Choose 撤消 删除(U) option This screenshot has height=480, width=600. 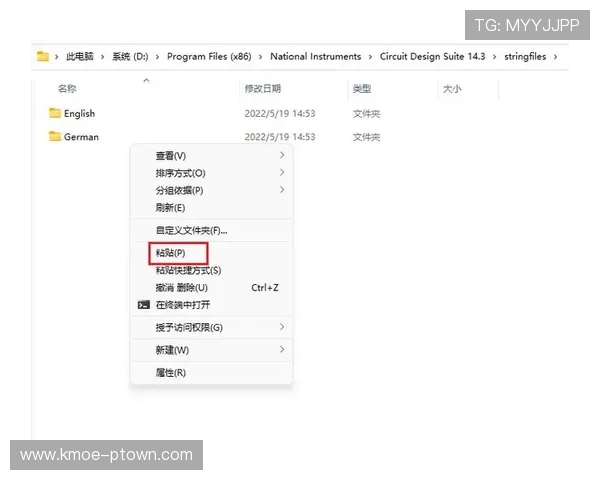(x=212, y=287)
